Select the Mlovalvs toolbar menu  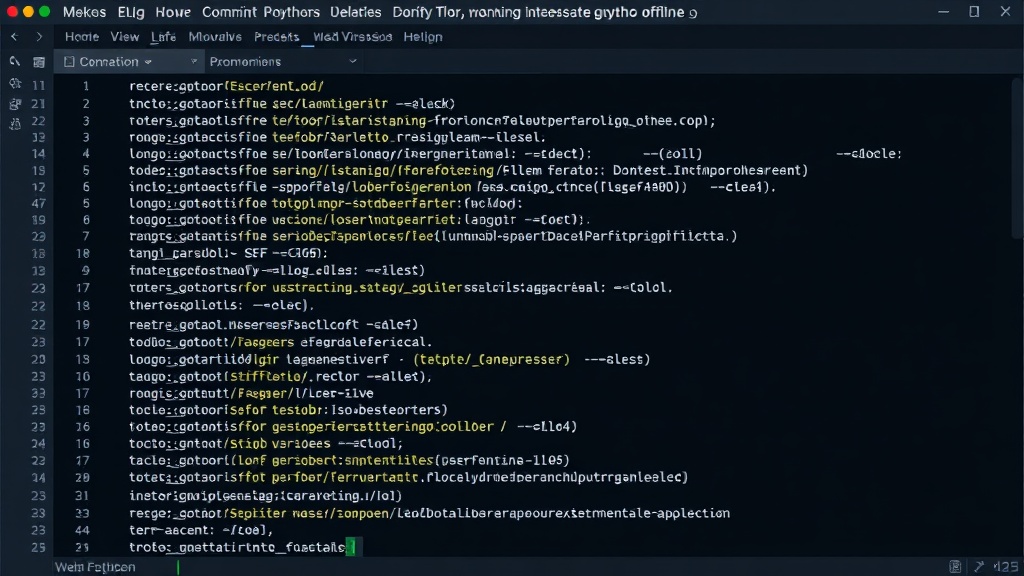215,37
